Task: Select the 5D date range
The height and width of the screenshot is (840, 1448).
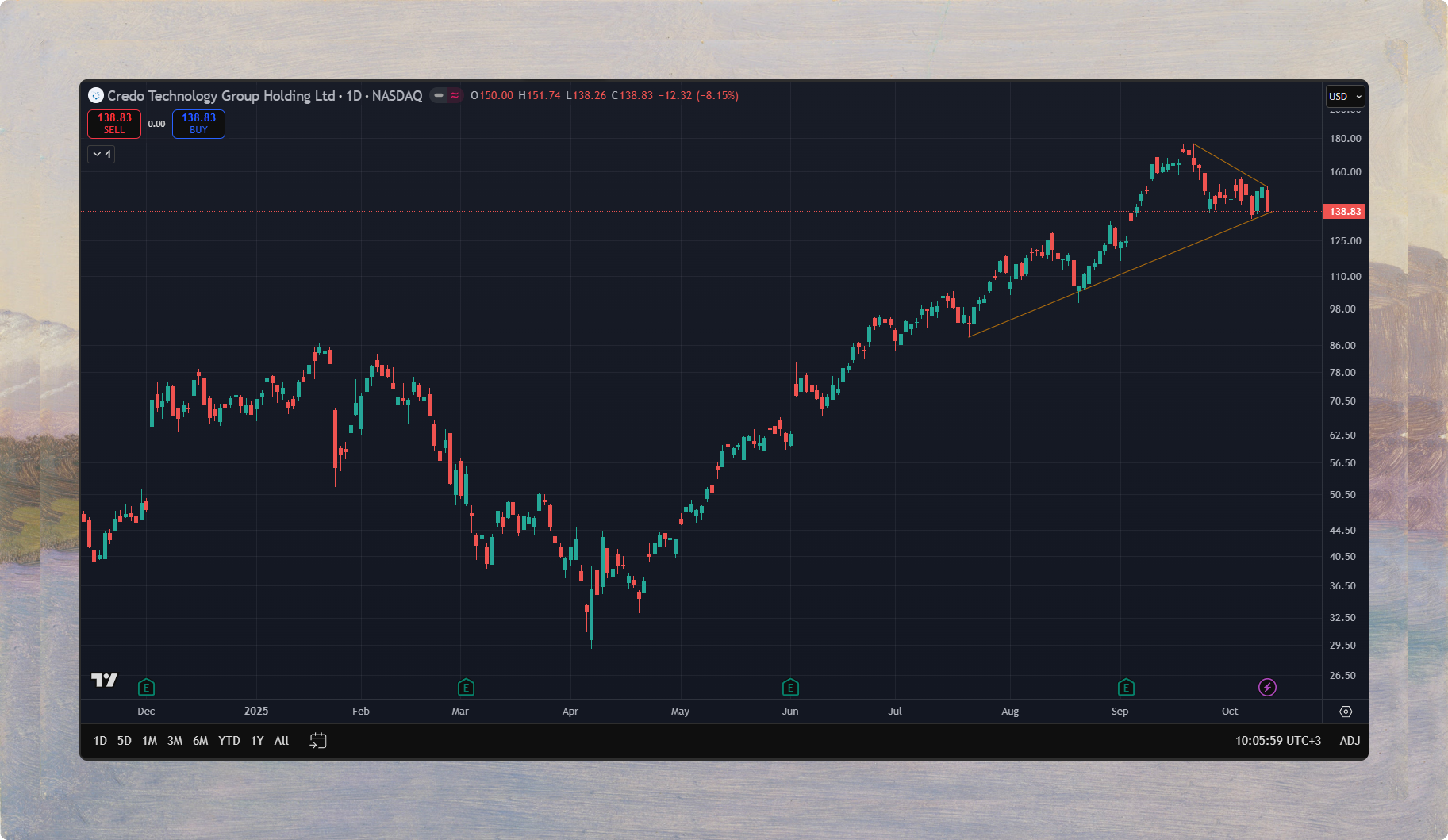Action: click(x=125, y=741)
